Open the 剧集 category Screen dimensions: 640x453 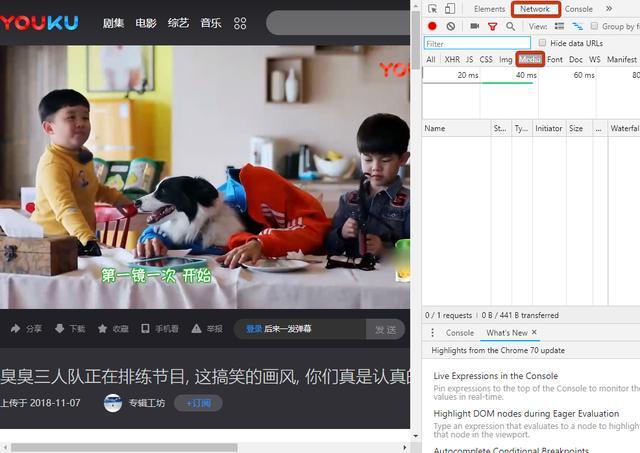113,23
